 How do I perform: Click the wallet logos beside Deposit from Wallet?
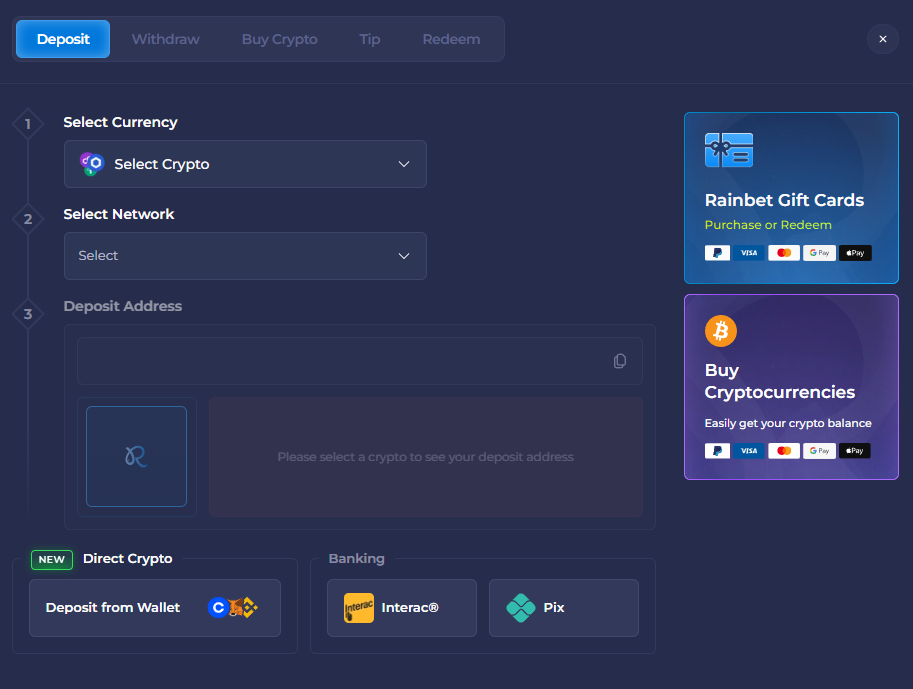[233, 608]
